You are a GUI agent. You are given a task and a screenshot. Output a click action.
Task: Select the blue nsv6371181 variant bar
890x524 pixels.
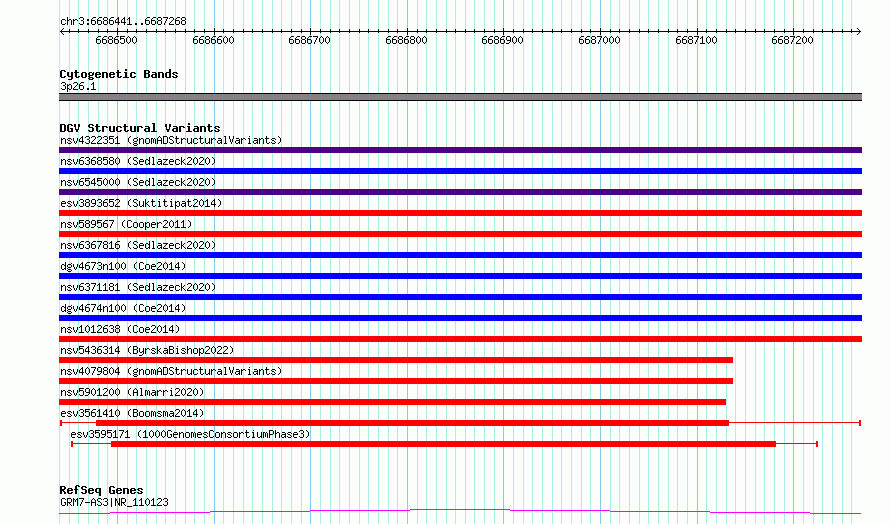point(460,297)
